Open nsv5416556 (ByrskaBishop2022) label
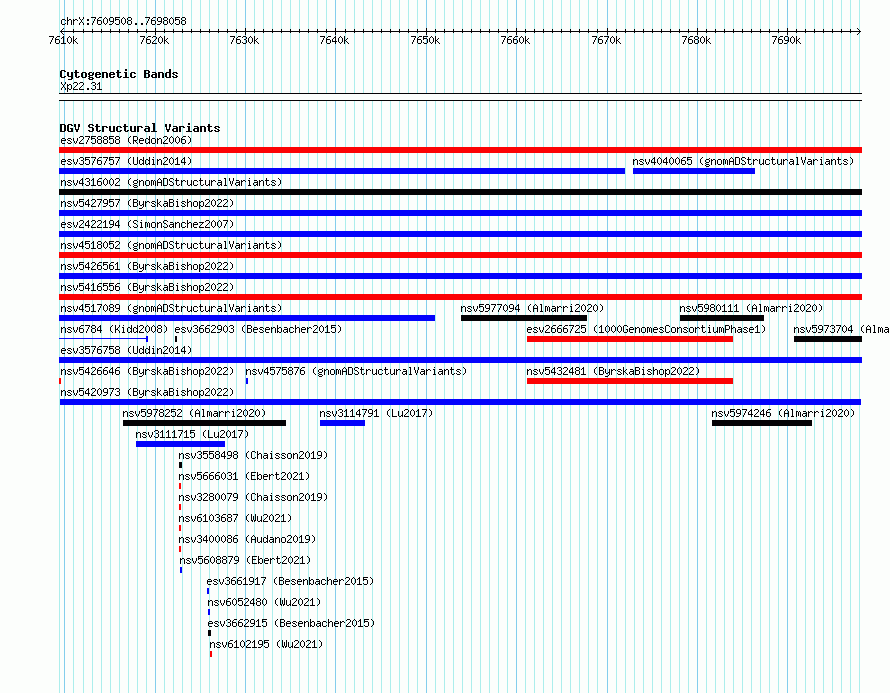Image resolution: width=890 pixels, height=693 pixels. click(x=147, y=287)
